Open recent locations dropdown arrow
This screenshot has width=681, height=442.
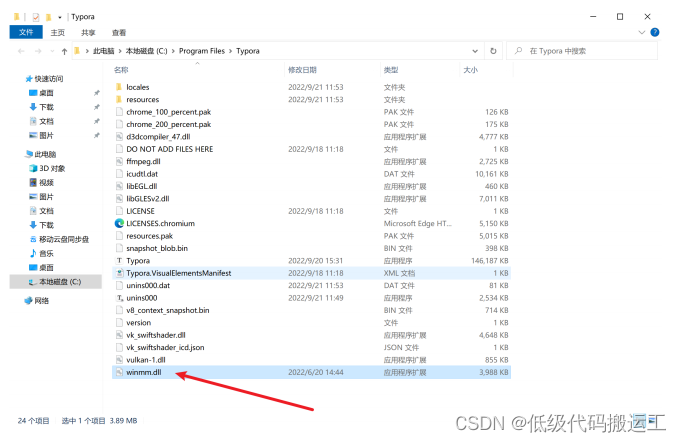pyautogui.click(x=52, y=51)
